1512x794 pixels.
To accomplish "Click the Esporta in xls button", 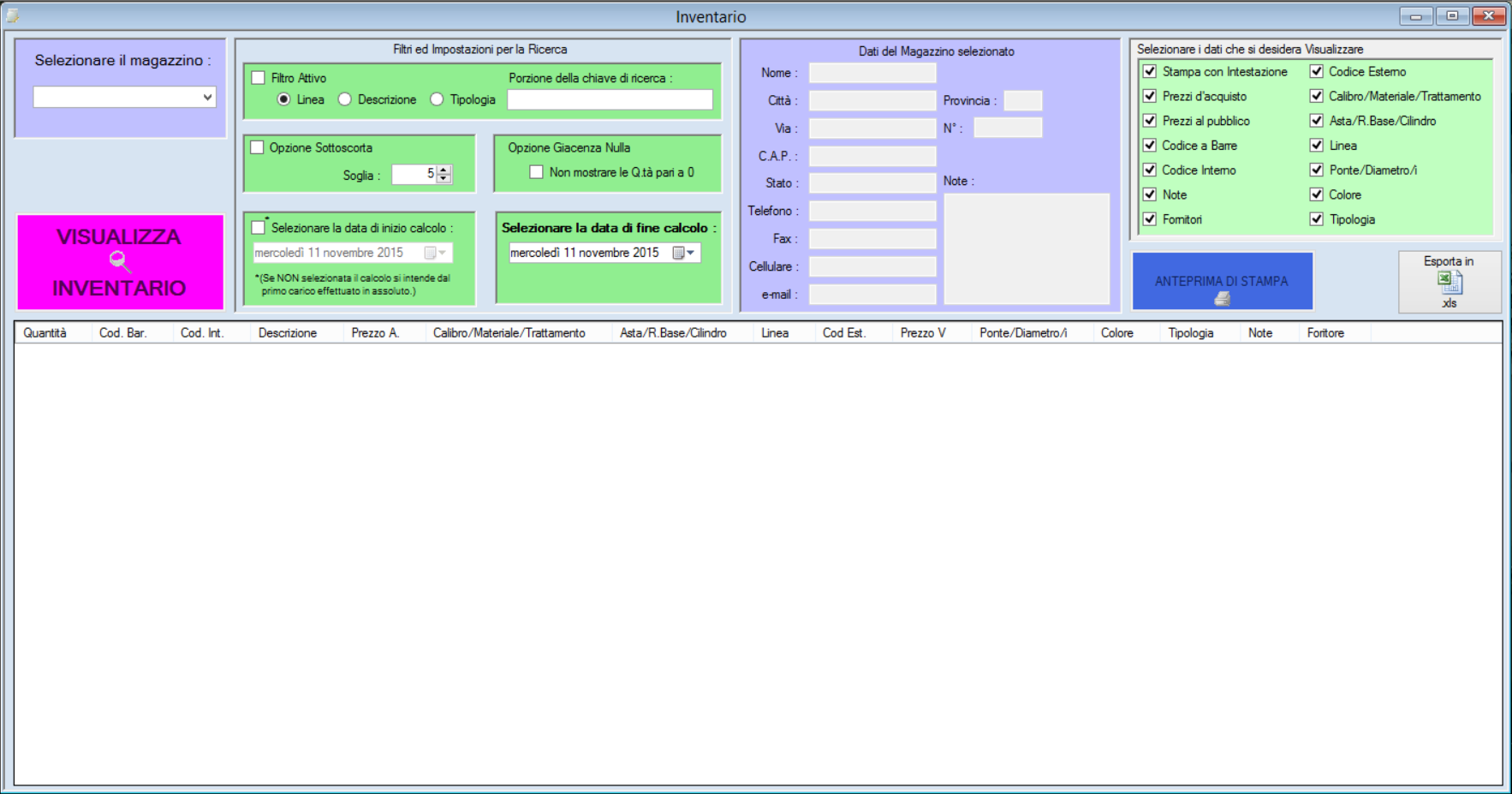I will point(1449,282).
